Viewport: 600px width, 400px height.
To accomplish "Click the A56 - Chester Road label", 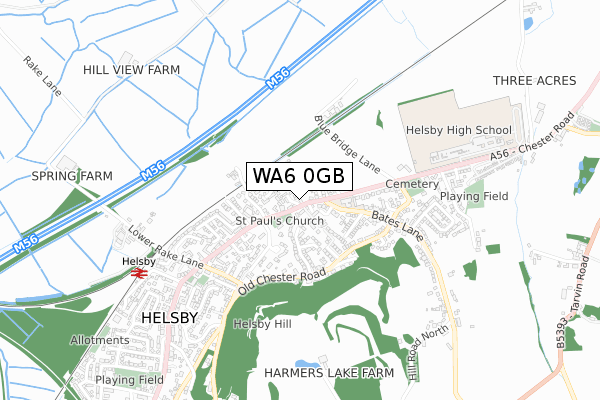I will [x=533, y=136].
